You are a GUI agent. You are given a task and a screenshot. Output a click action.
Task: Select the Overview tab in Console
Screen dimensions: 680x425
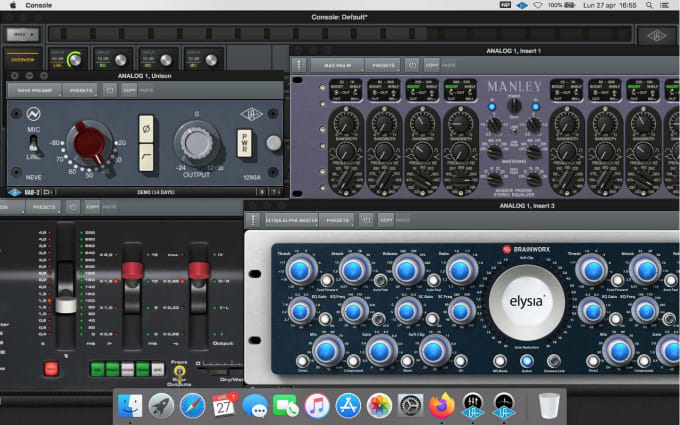[x=23, y=59]
